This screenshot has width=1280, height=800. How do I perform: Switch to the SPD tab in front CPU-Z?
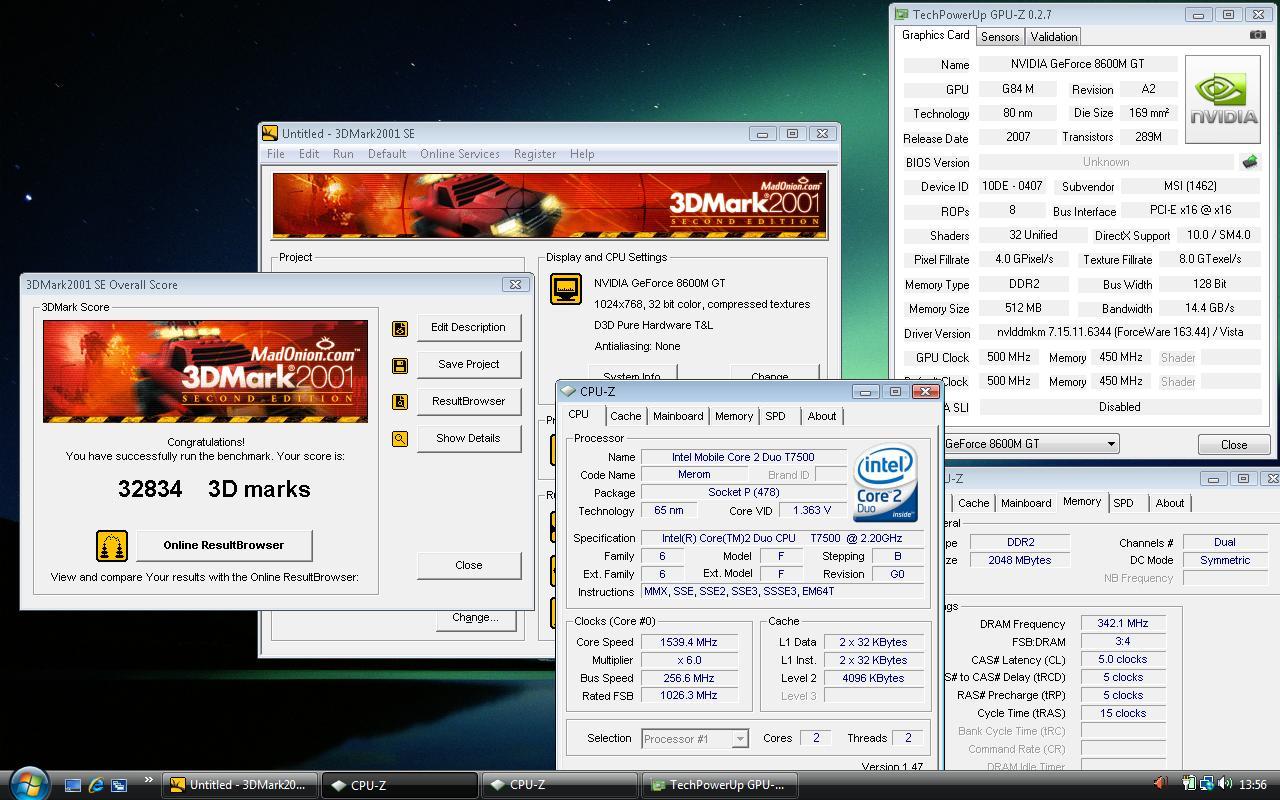point(775,416)
